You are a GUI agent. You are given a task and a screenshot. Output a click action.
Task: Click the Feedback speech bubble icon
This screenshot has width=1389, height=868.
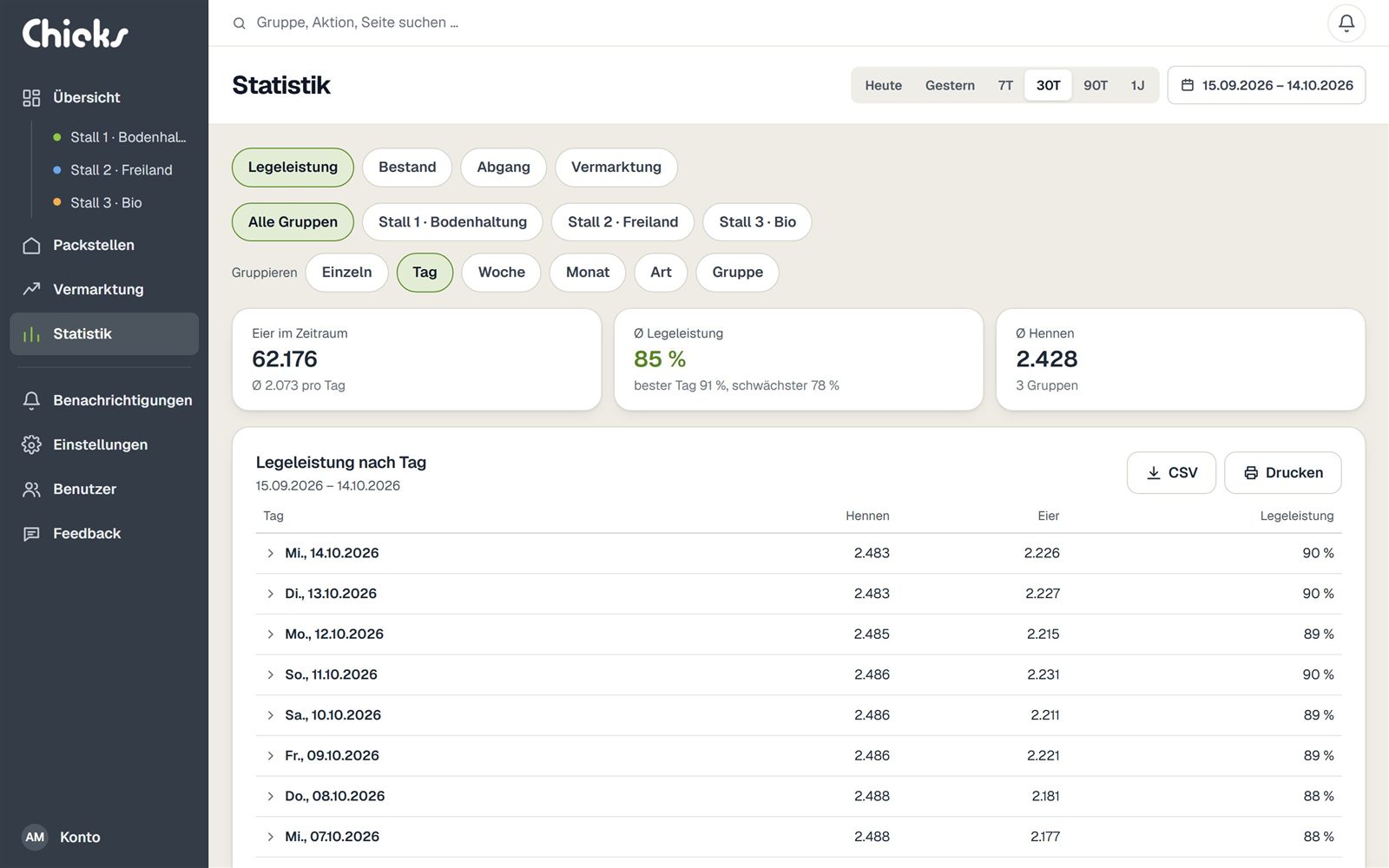(x=31, y=534)
